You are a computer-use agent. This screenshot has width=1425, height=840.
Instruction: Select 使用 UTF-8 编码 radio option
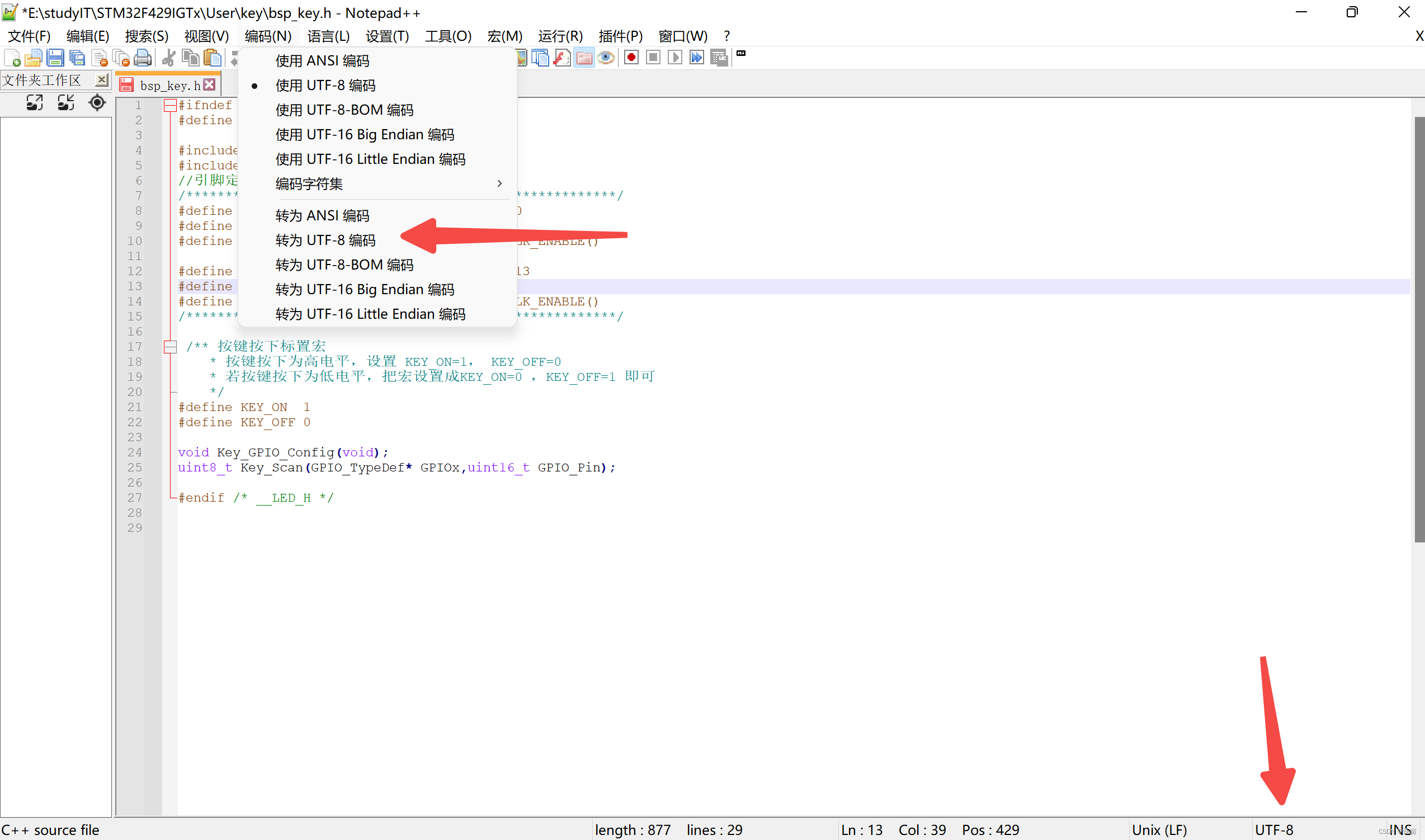pyautogui.click(x=377, y=86)
